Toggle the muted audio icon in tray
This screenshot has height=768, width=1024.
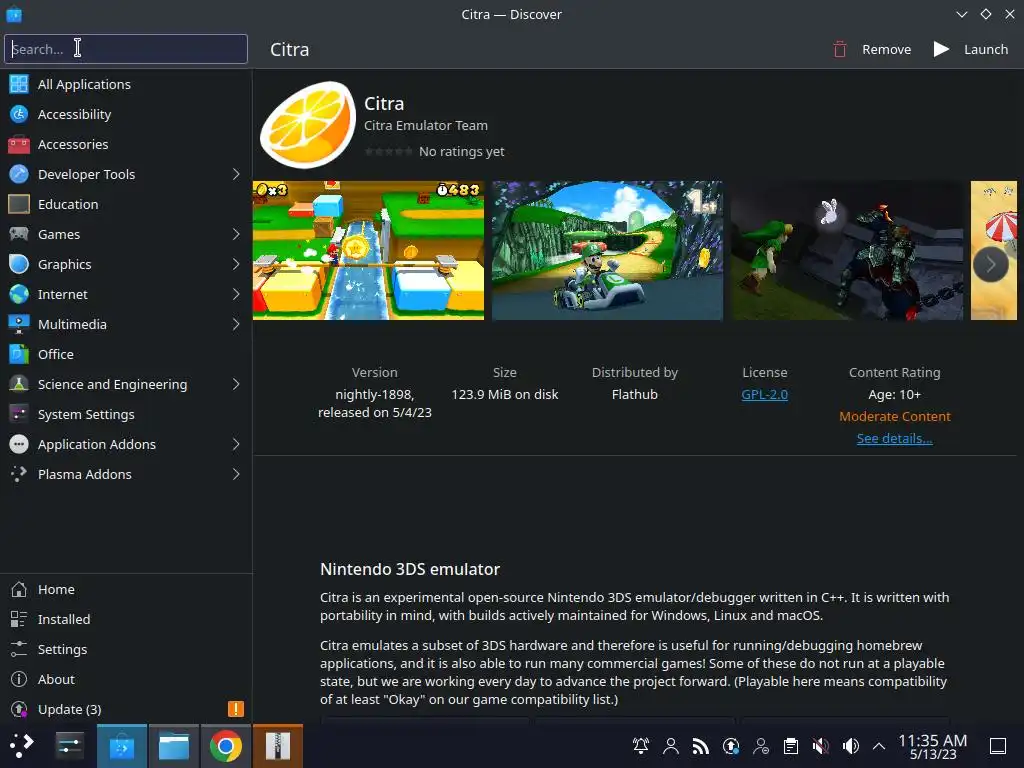point(821,746)
